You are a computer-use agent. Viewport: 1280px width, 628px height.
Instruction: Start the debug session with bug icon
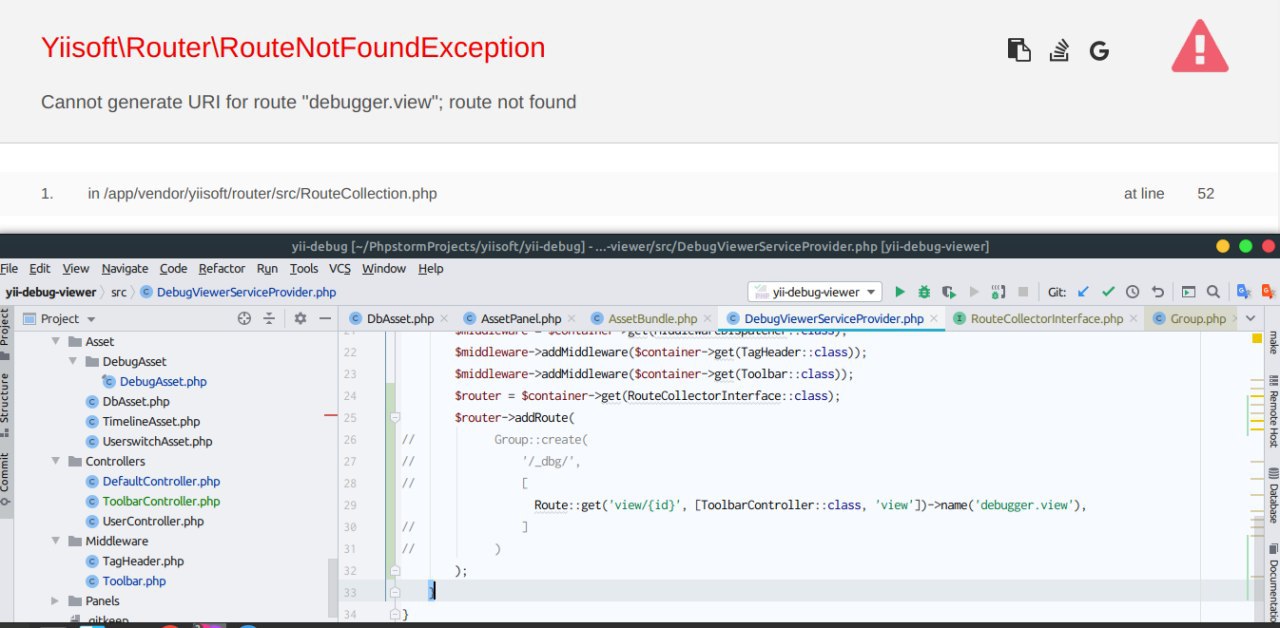[x=924, y=292]
